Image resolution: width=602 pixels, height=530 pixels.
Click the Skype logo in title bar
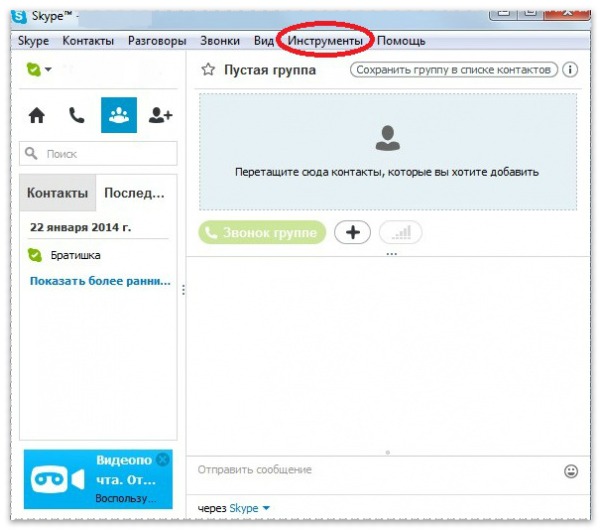click(19, 16)
